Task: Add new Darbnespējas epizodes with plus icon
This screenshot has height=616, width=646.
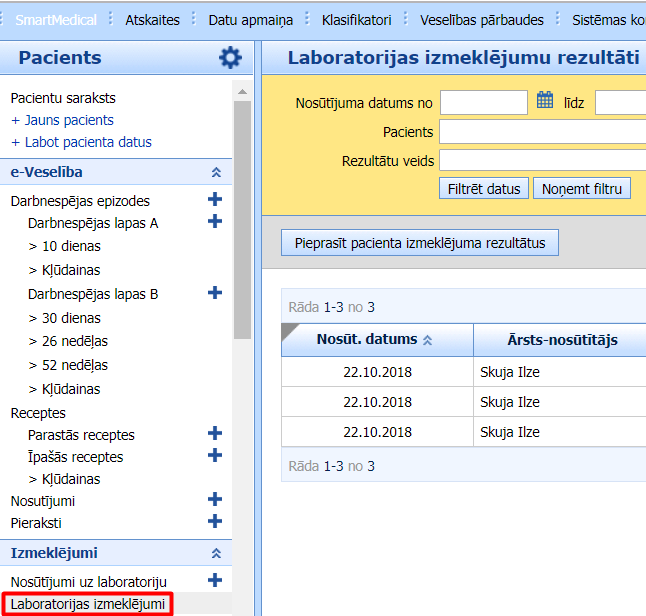Action: (214, 200)
